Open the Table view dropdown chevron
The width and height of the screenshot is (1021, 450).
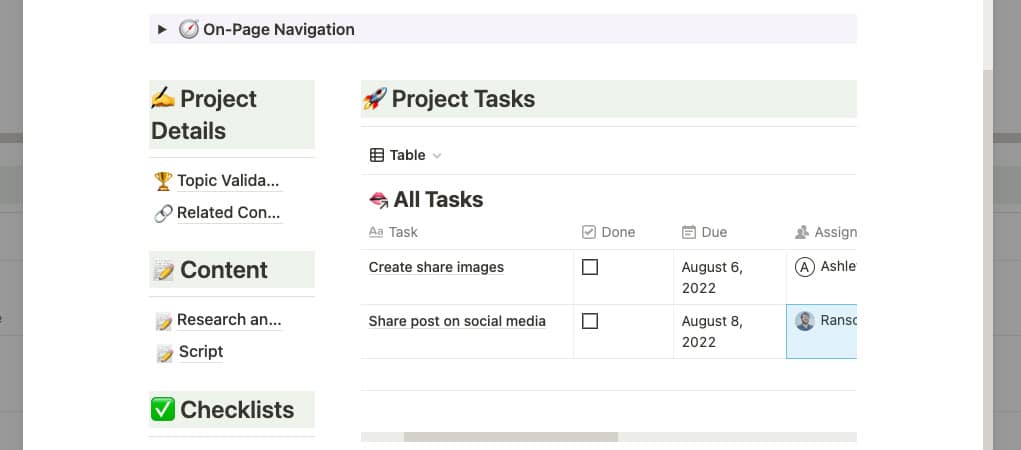pyautogui.click(x=437, y=156)
